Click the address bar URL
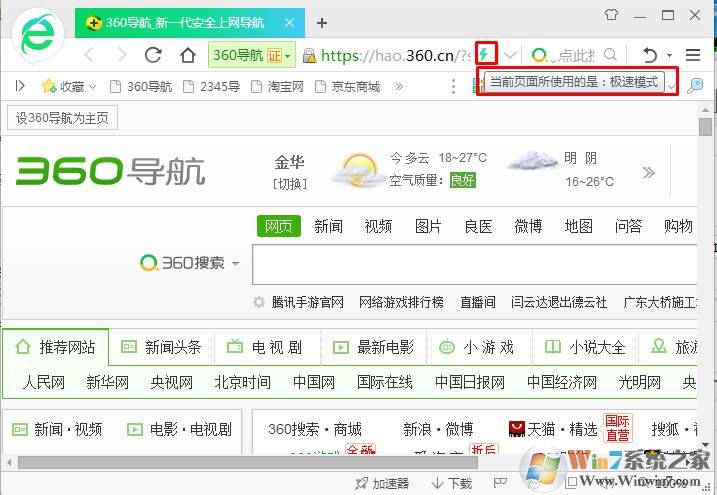Viewport: 717px width, 495px height. pos(396,56)
